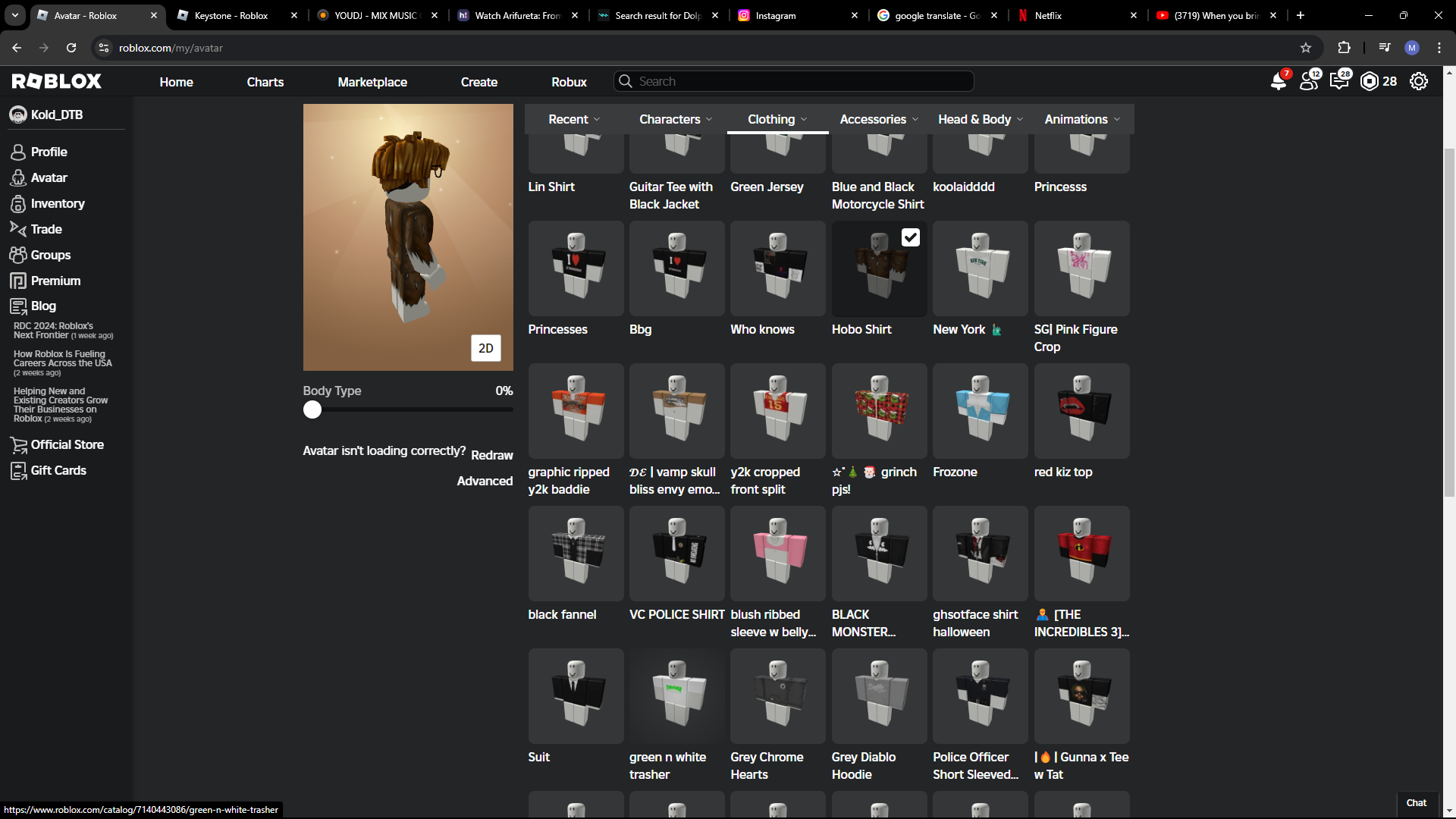Viewport: 1456px width, 819px height.
Task: Read the RDC 2024 blog post
Action: 64,331
